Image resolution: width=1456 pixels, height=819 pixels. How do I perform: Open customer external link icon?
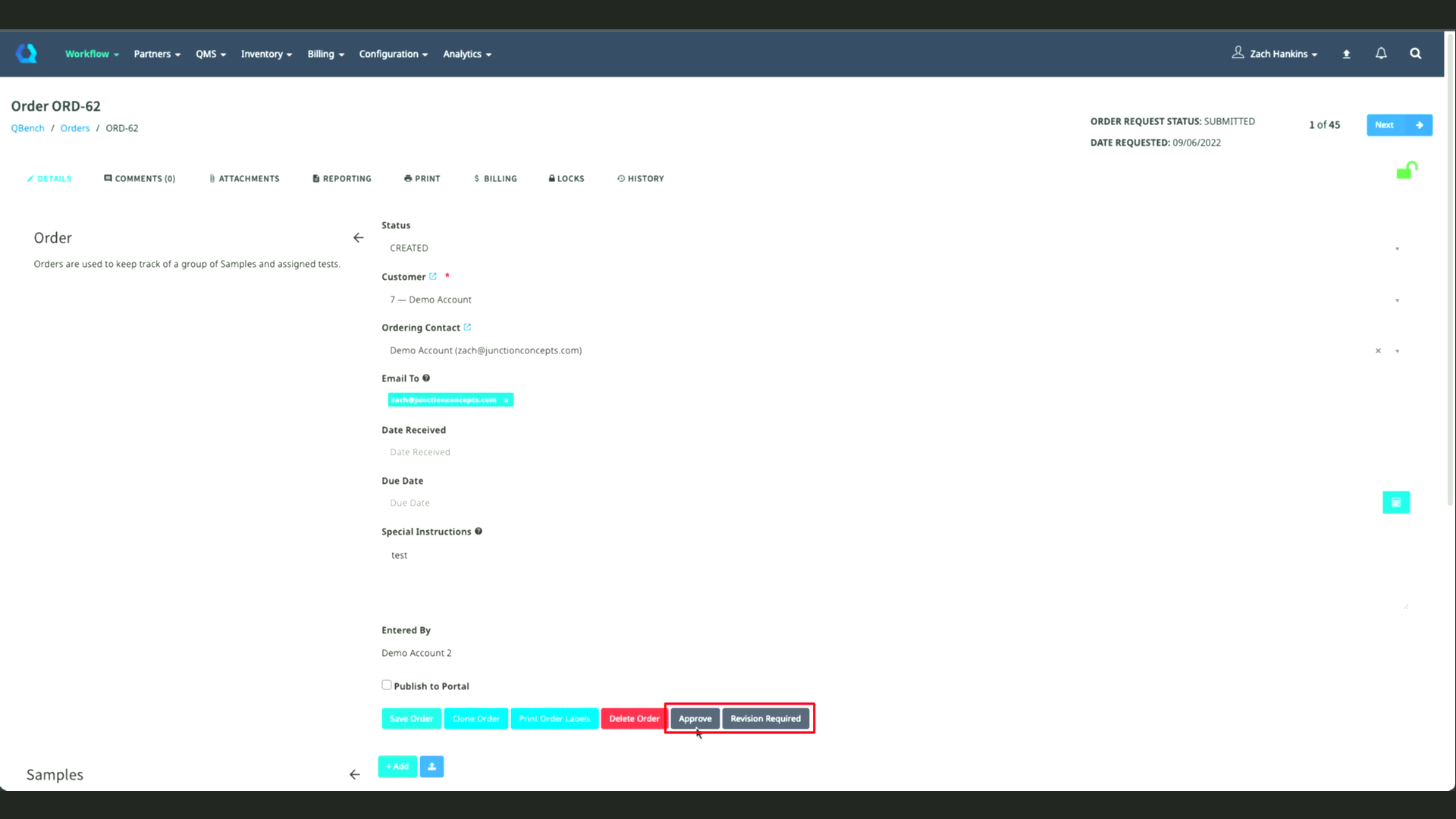pos(433,276)
